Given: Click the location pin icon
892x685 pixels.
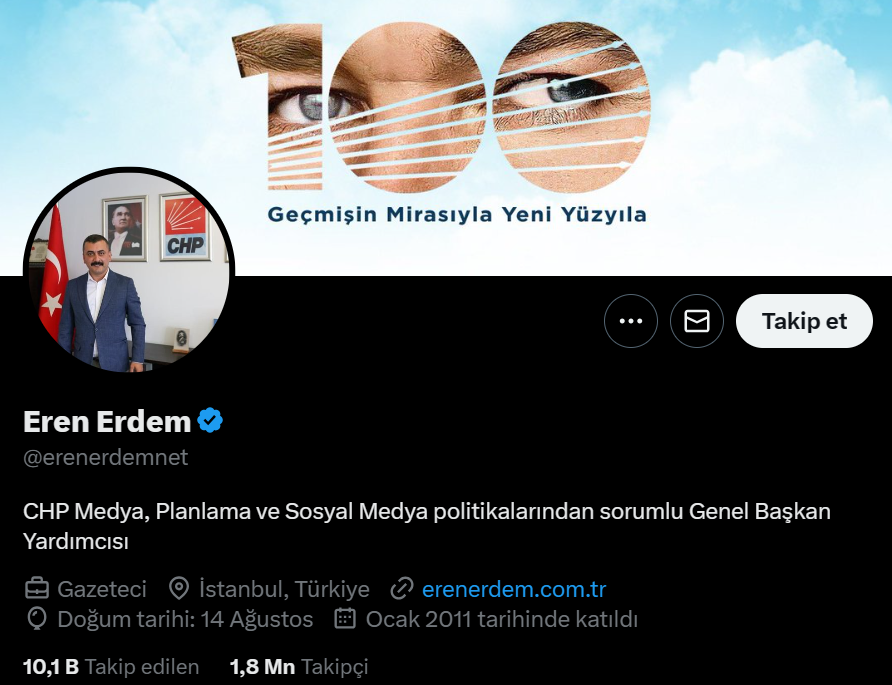Looking at the screenshot, I should coord(179,588).
